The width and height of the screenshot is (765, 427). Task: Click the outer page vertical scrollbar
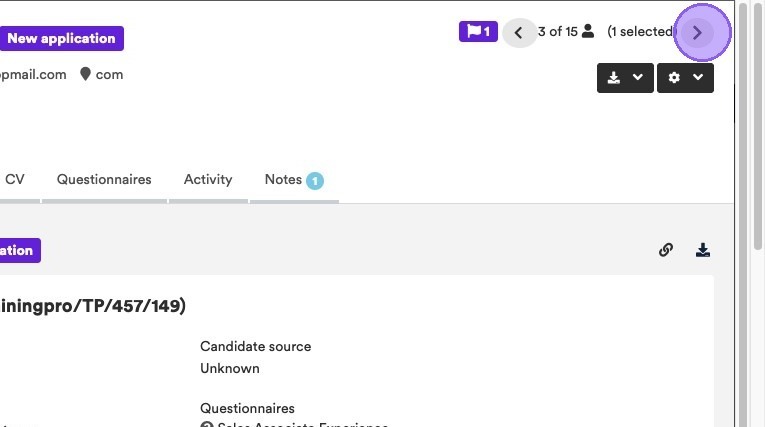tap(758, 200)
